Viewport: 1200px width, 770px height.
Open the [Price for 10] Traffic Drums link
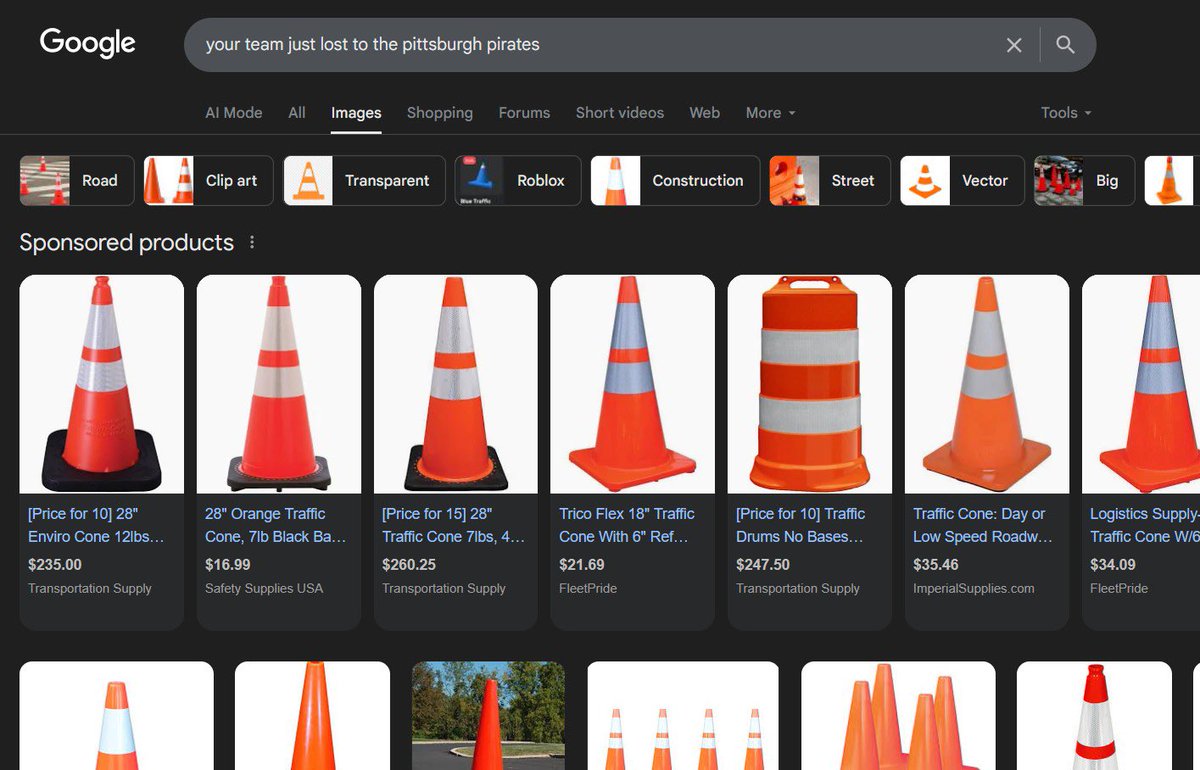click(801, 525)
